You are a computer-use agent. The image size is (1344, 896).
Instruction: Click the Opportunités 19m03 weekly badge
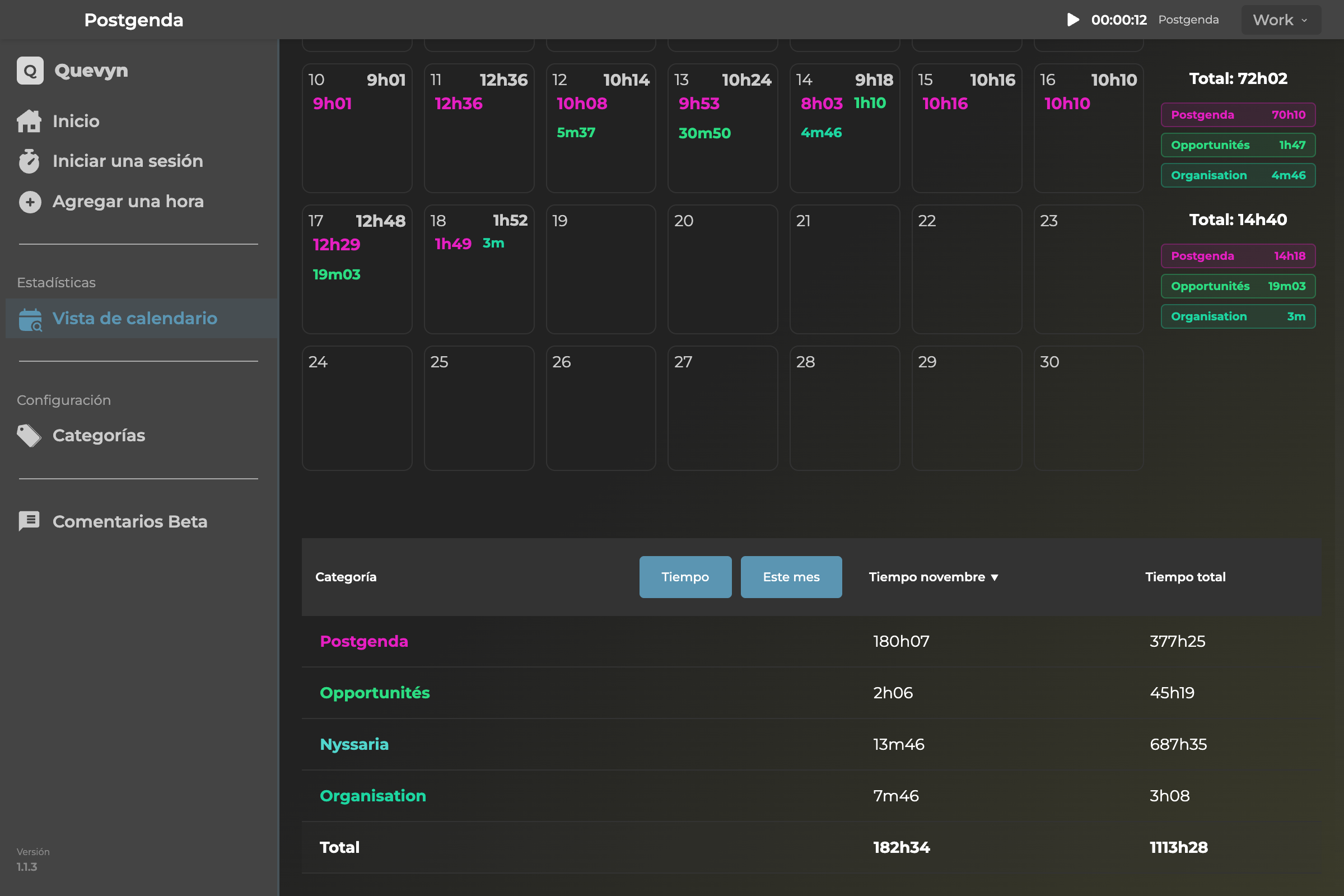coord(1238,286)
